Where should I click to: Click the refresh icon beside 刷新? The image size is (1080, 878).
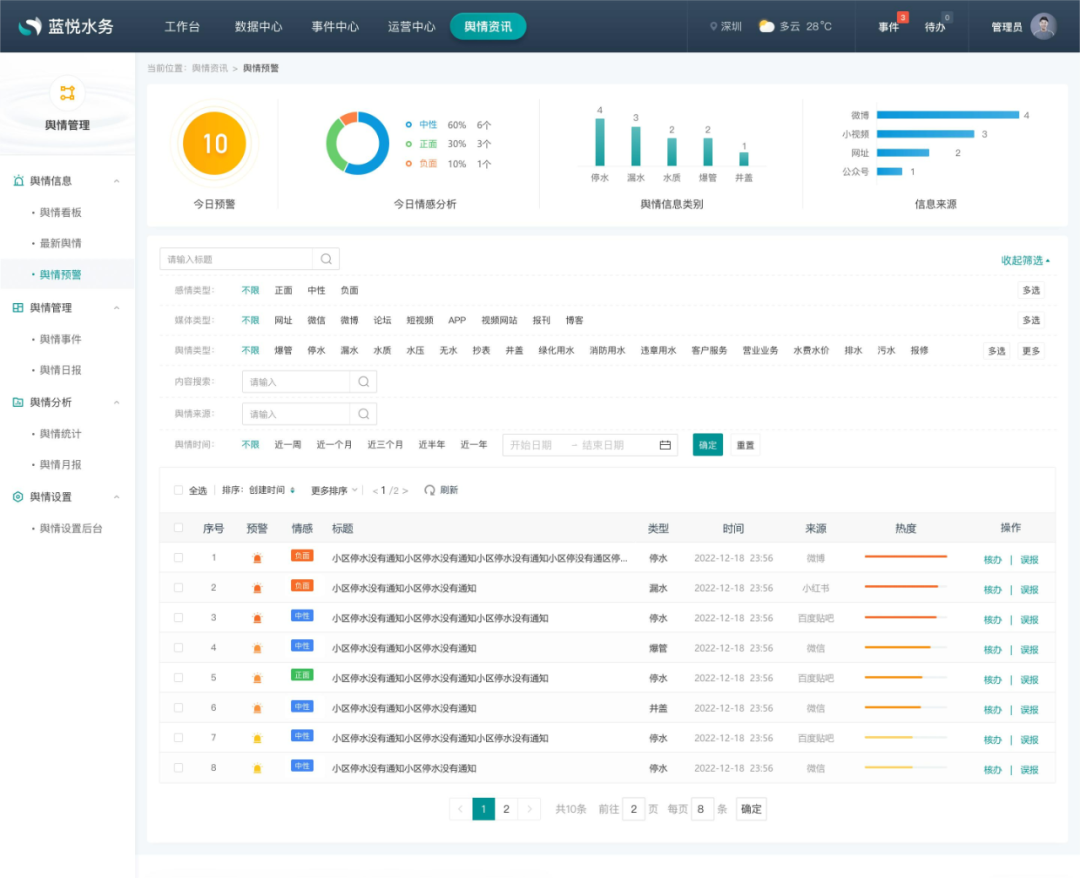tap(430, 490)
